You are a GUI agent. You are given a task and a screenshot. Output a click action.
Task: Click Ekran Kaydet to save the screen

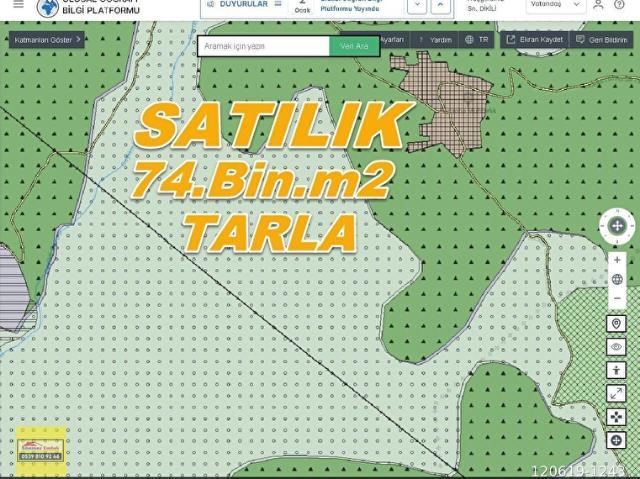pyautogui.click(x=535, y=40)
